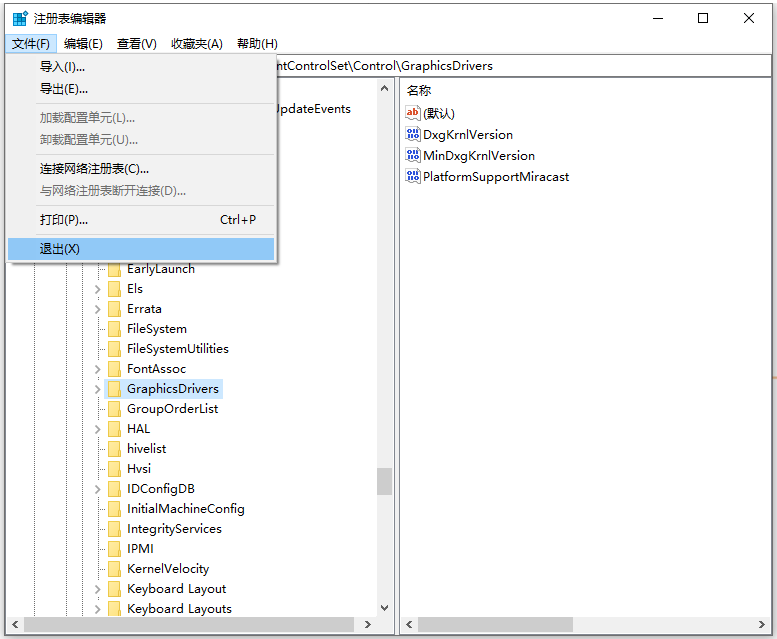Click the (默认) string value icon

[x=412, y=113]
